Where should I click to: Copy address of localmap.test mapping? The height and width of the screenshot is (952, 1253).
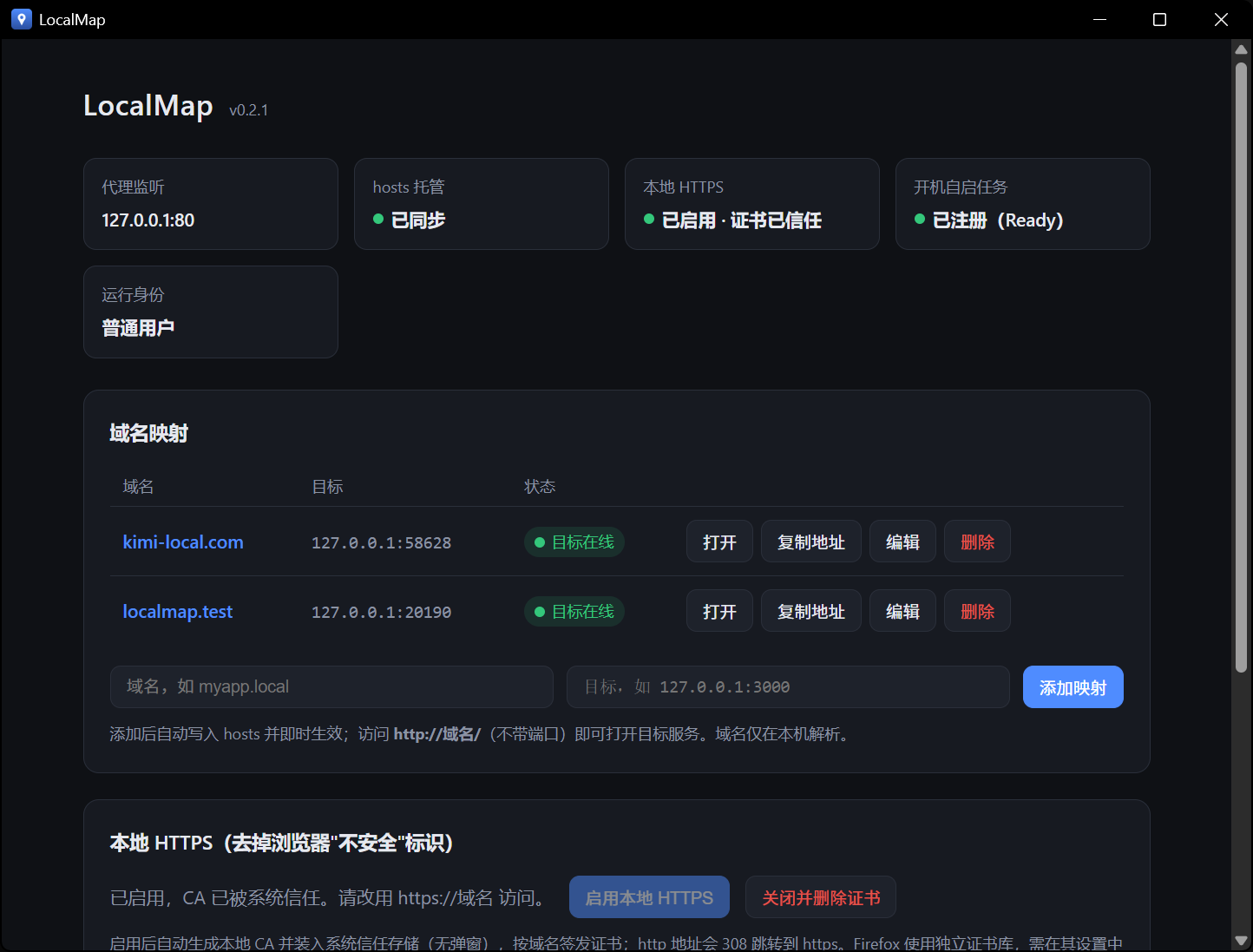coord(811,611)
